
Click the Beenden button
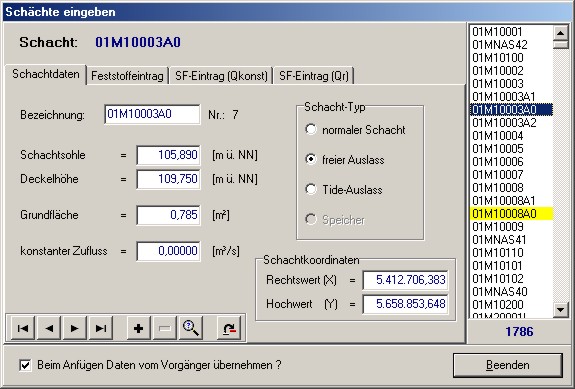pos(508,365)
